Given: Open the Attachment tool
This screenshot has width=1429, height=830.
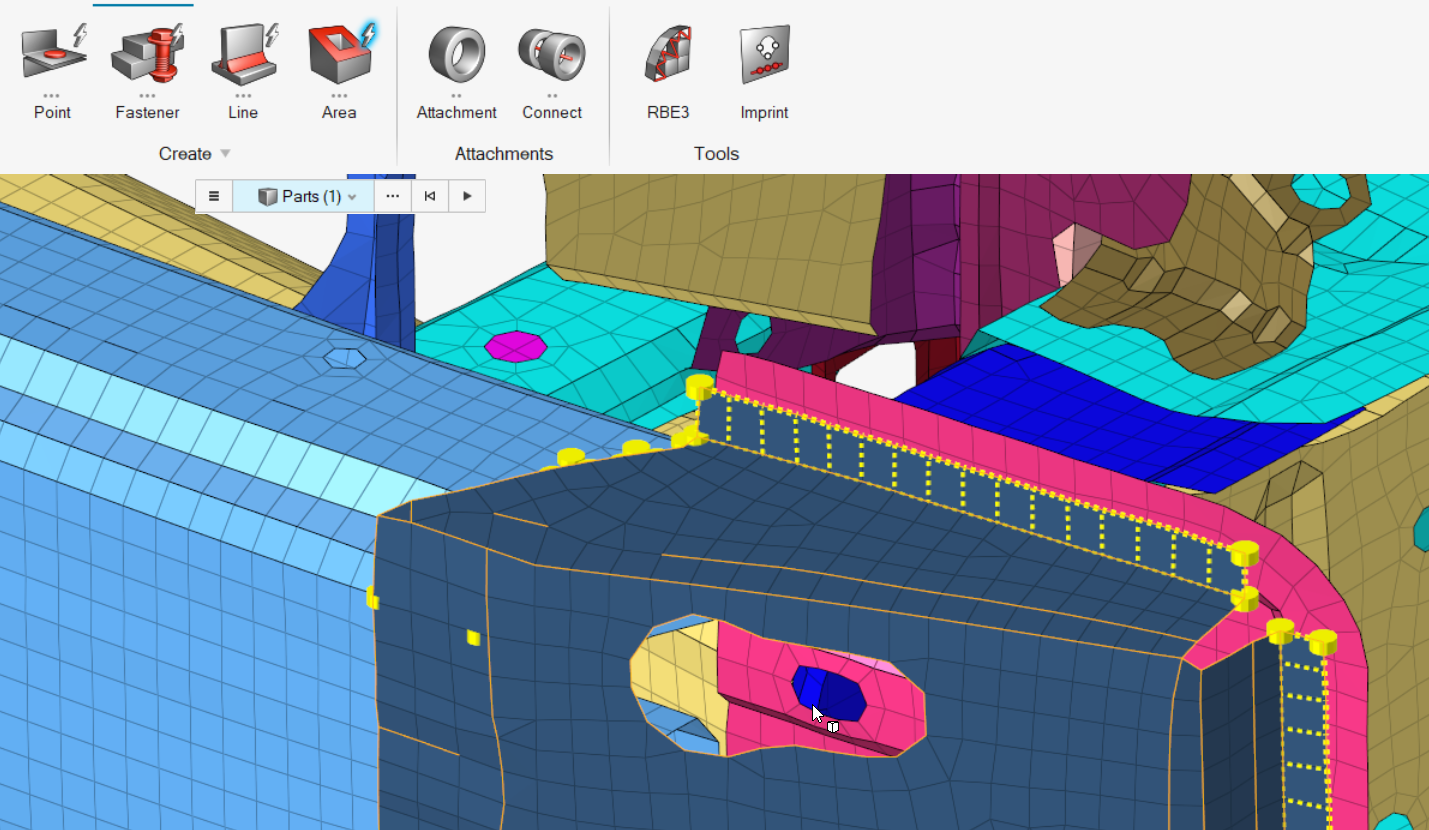Looking at the screenshot, I should 456,56.
